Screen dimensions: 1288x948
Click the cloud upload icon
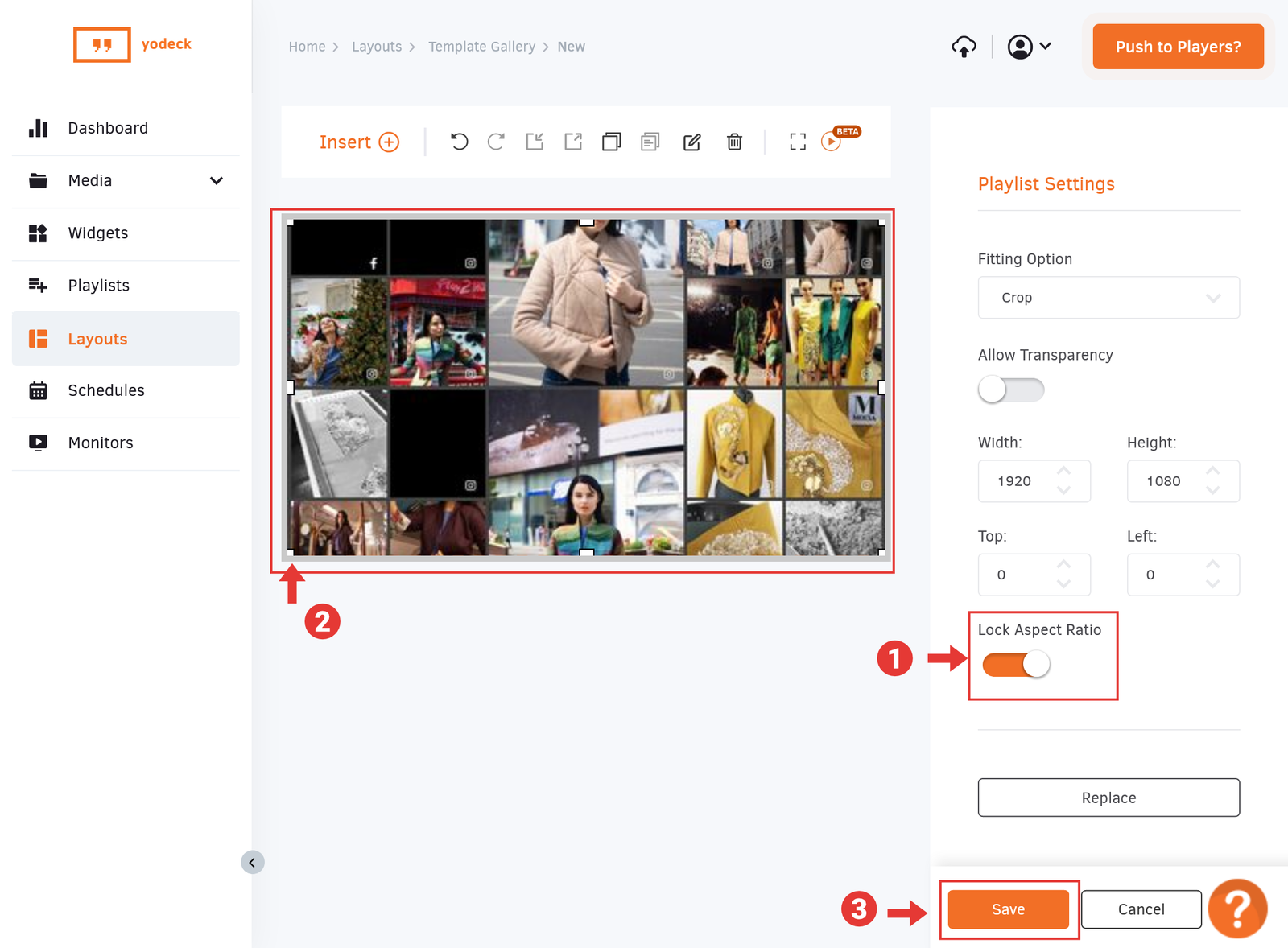coord(964,47)
